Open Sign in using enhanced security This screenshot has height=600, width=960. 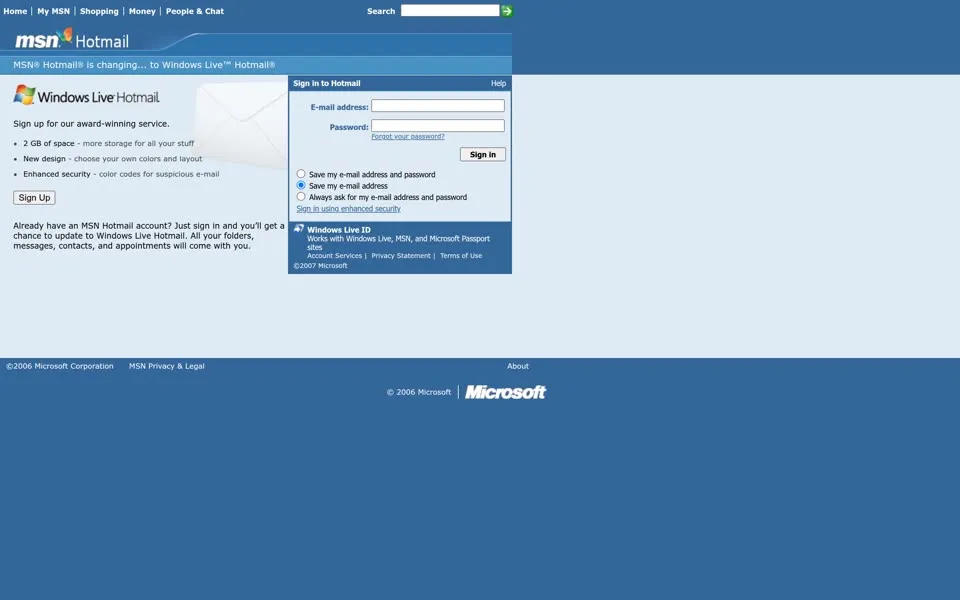pos(348,209)
